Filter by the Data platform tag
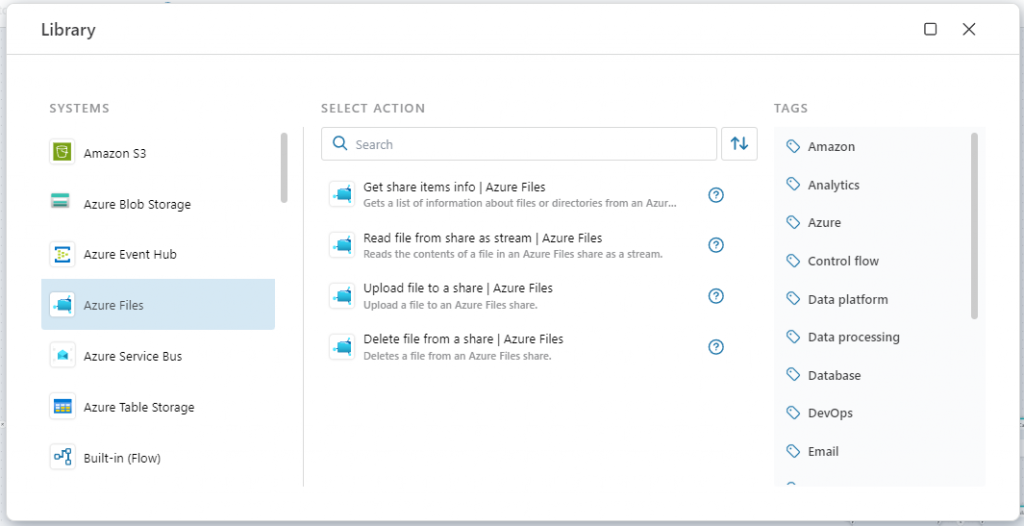1024x526 pixels. point(848,299)
